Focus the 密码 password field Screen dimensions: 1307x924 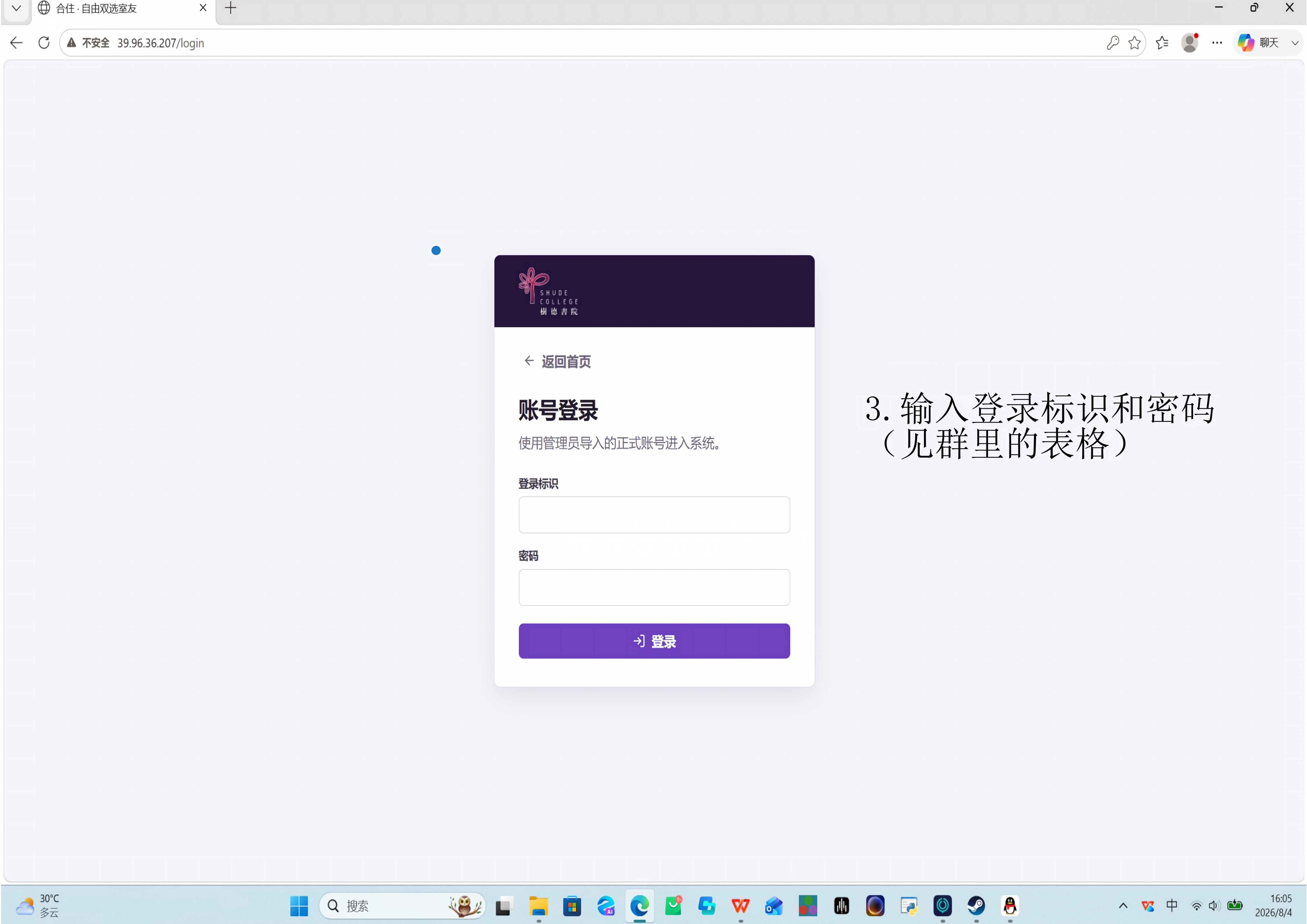click(x=654, y=587)
